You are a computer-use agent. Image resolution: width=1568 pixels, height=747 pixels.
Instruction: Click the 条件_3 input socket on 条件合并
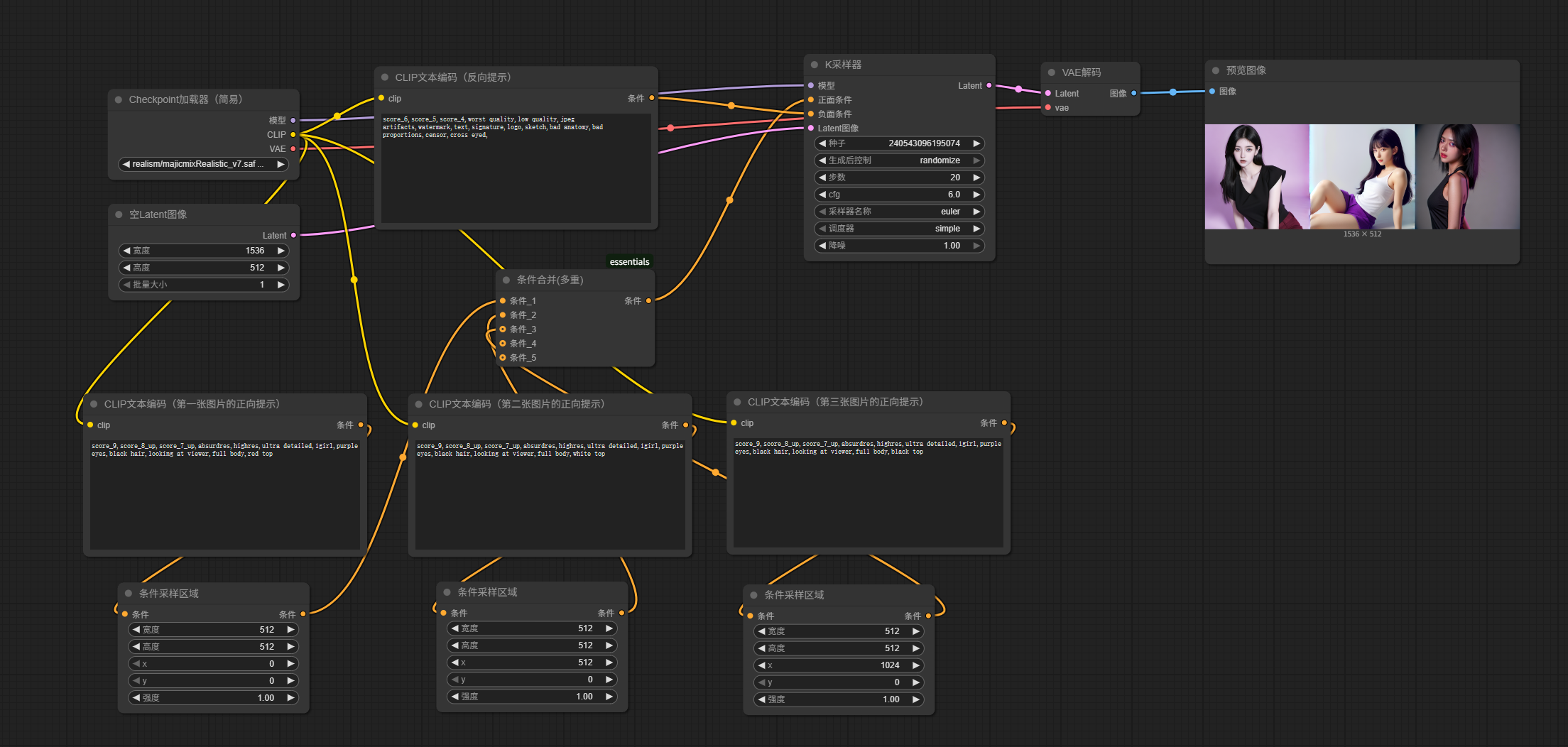pyautogui.click(x=503, y=329)
